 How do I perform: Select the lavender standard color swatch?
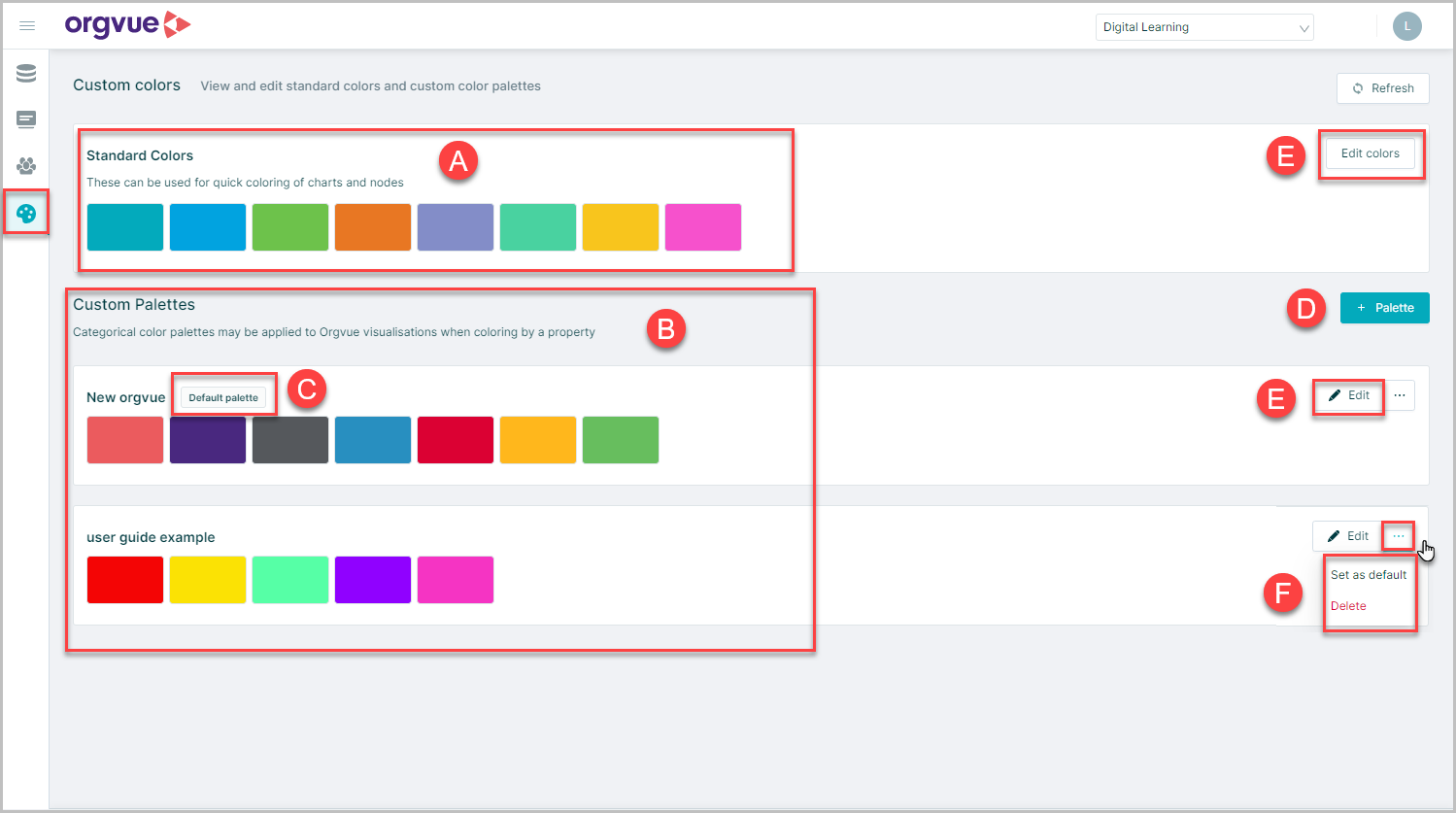tap(456, 227)
